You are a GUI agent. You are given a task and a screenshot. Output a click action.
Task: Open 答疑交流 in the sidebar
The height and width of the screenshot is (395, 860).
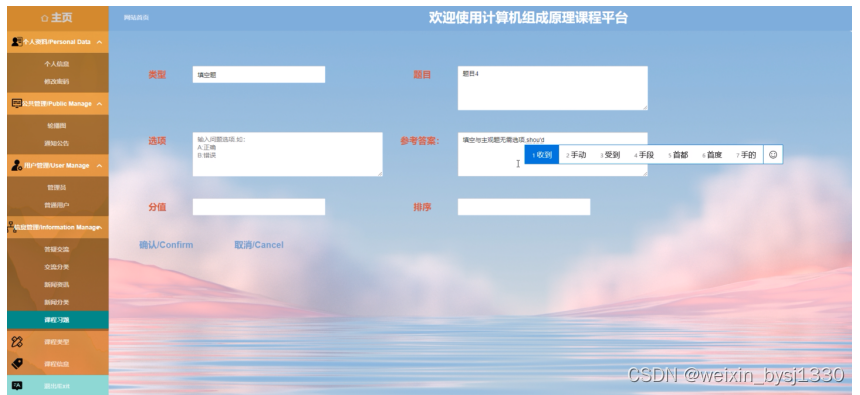(57, 250)
